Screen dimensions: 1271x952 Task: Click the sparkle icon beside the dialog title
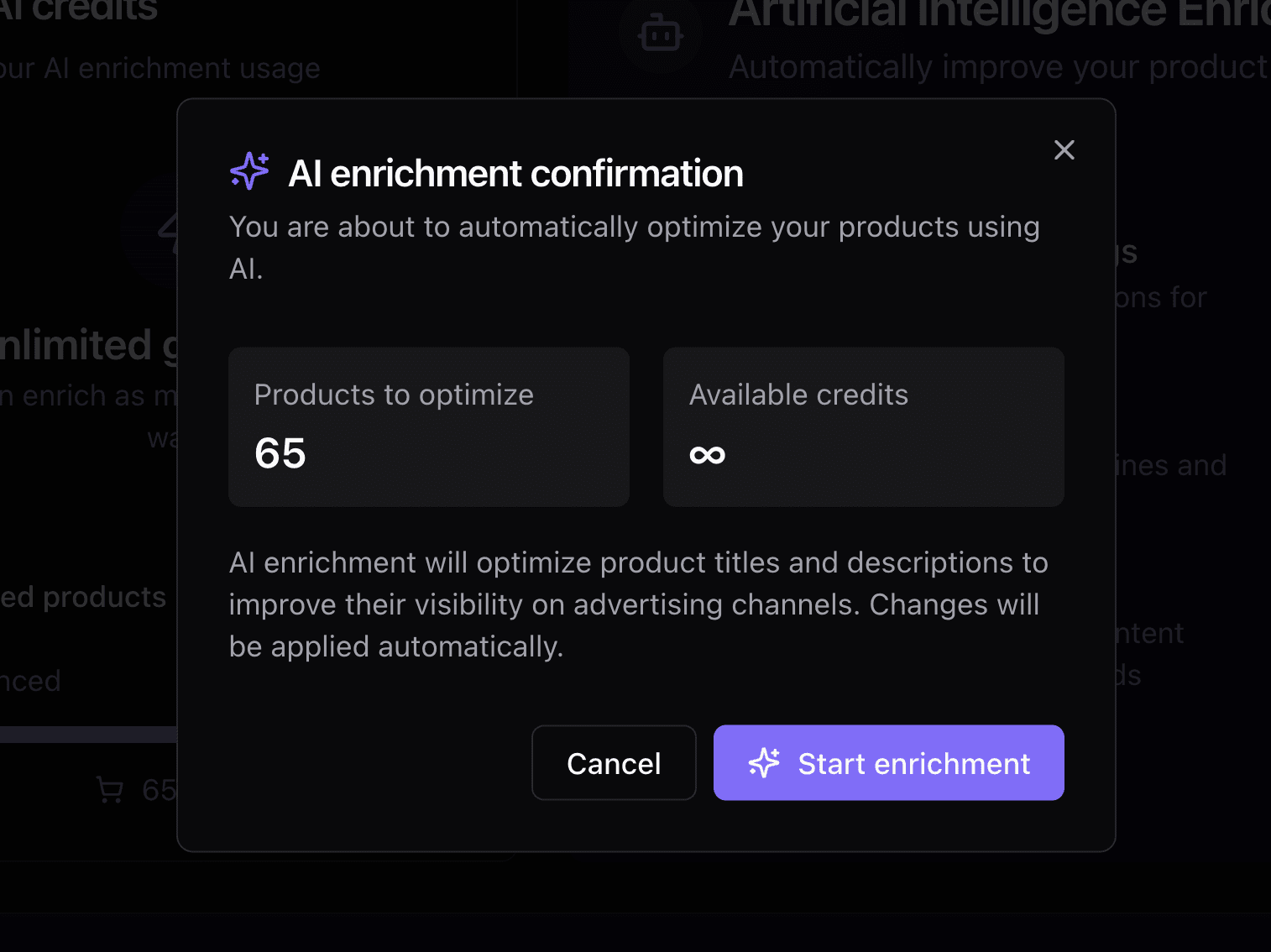[x=249, y=171]
